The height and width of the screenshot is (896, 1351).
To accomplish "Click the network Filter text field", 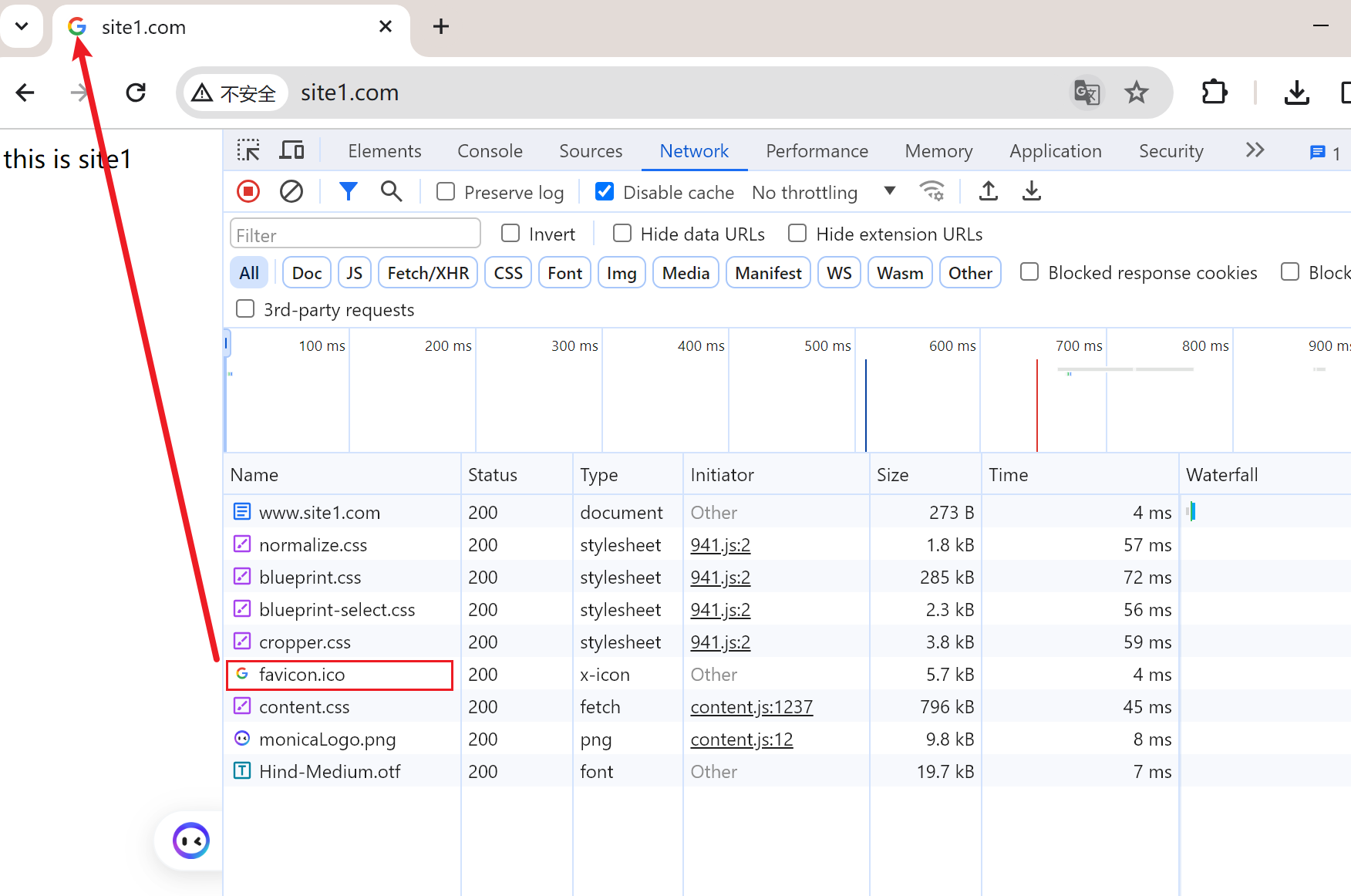I will [x=355, y=234].
